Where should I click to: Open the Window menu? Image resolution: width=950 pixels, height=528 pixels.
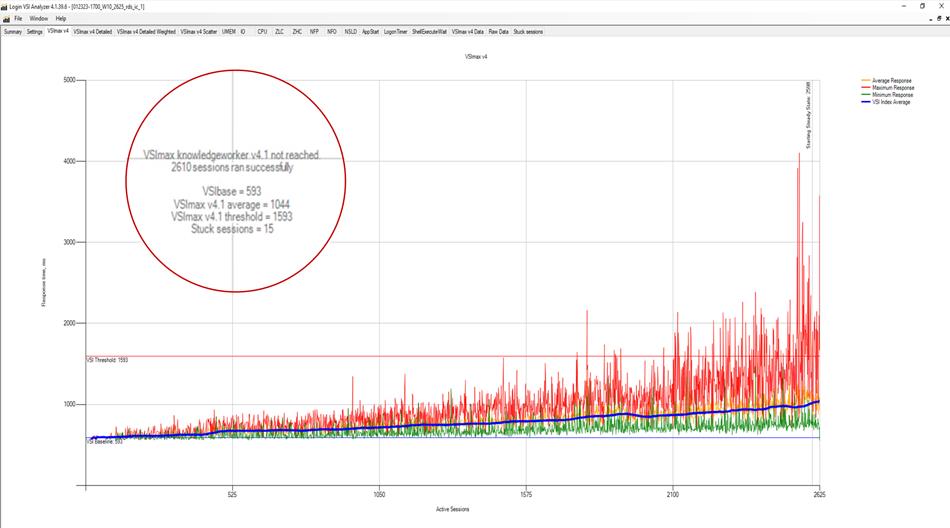click(39, 19)
